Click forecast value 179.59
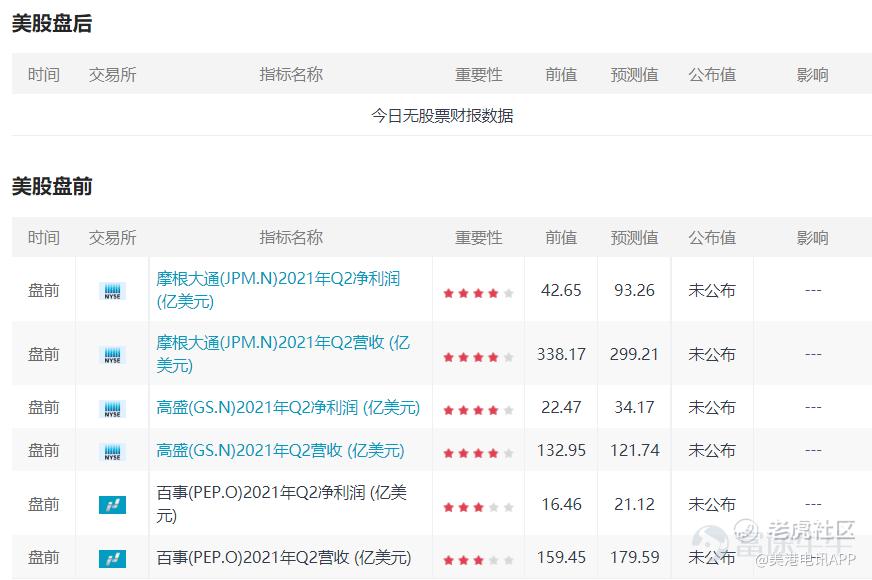The image size is (872, 580). point(634,557)
